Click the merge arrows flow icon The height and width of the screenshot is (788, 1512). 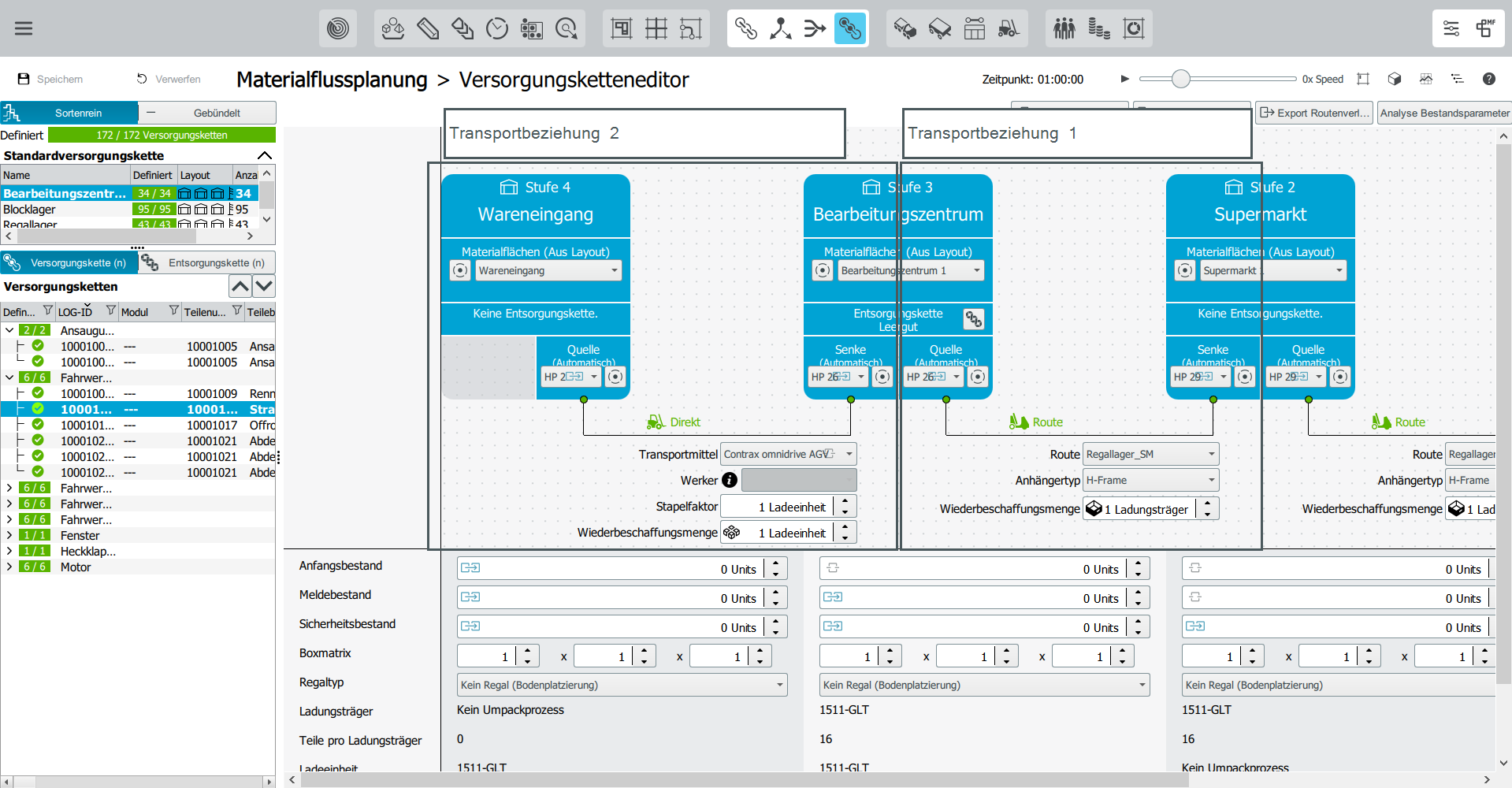pyautogui.click(x=815, y=29)
